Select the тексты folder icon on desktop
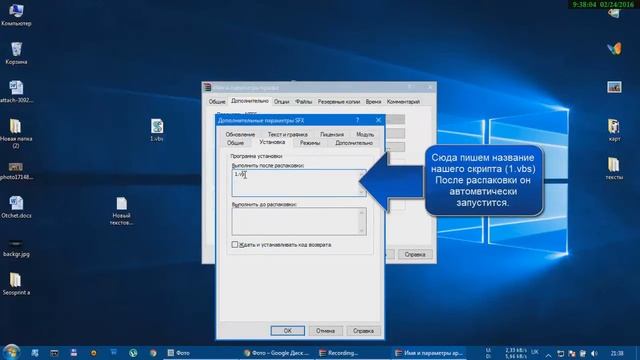This screenshot has width=640, height=360. (x=614, y=168)
